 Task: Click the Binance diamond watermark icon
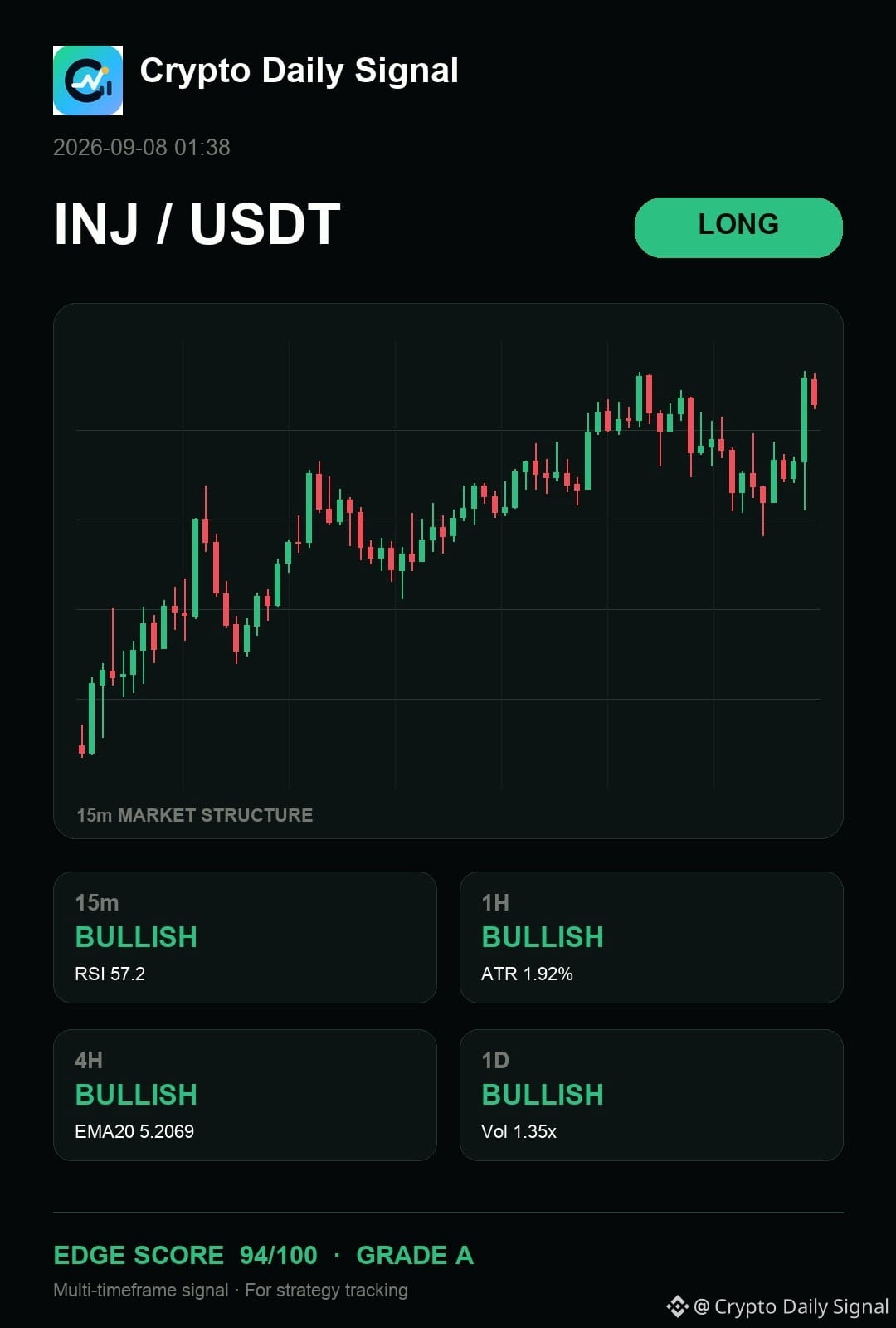click(x=678, y=1306)
